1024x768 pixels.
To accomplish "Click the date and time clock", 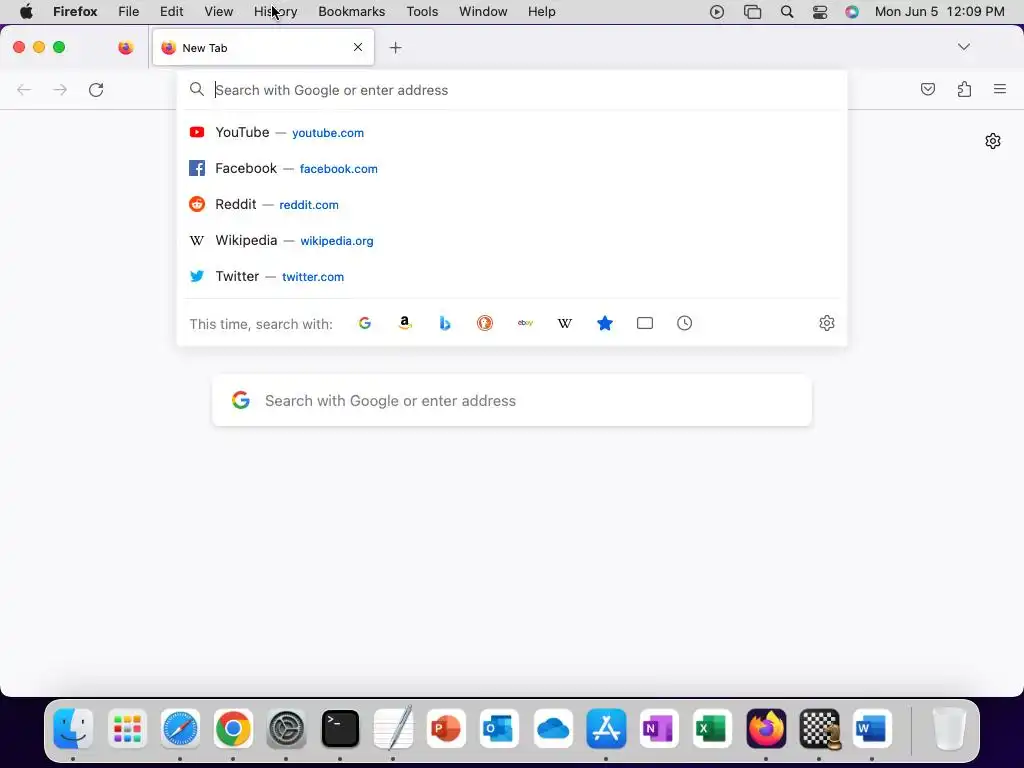I will [x=939, y=12].
